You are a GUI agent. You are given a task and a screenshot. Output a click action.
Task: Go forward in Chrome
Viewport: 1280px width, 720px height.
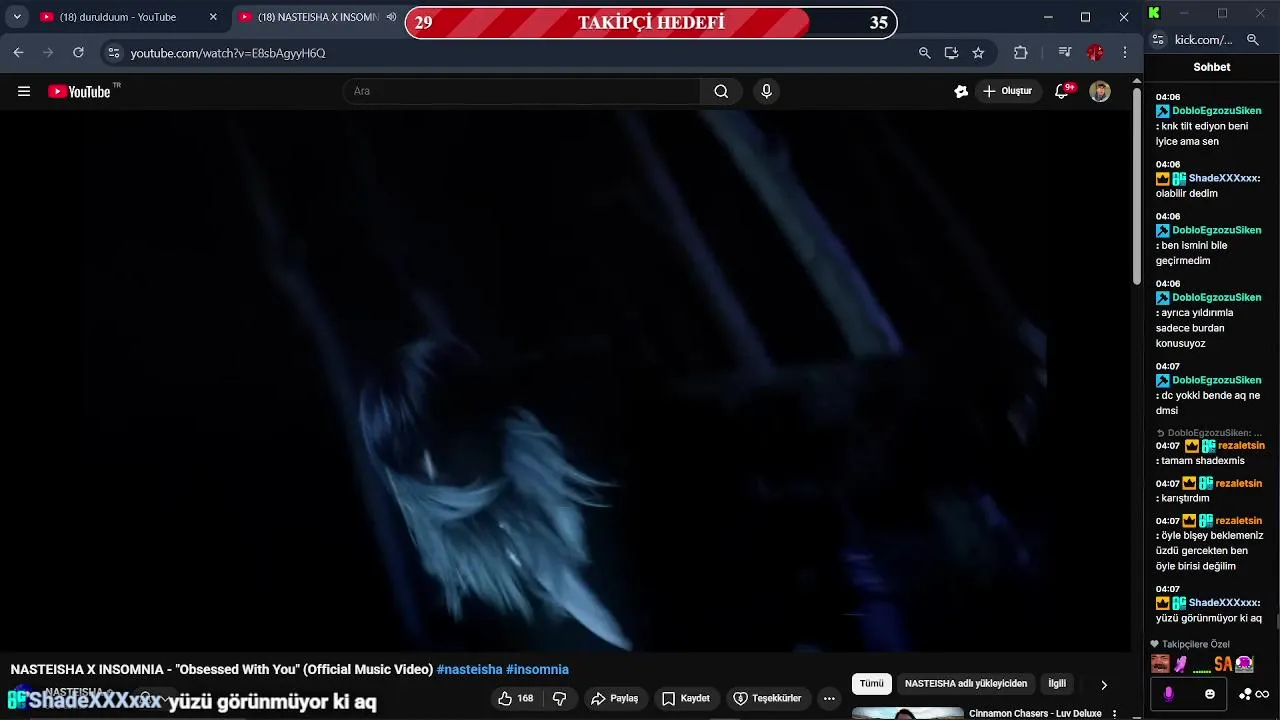pos(48,52)
